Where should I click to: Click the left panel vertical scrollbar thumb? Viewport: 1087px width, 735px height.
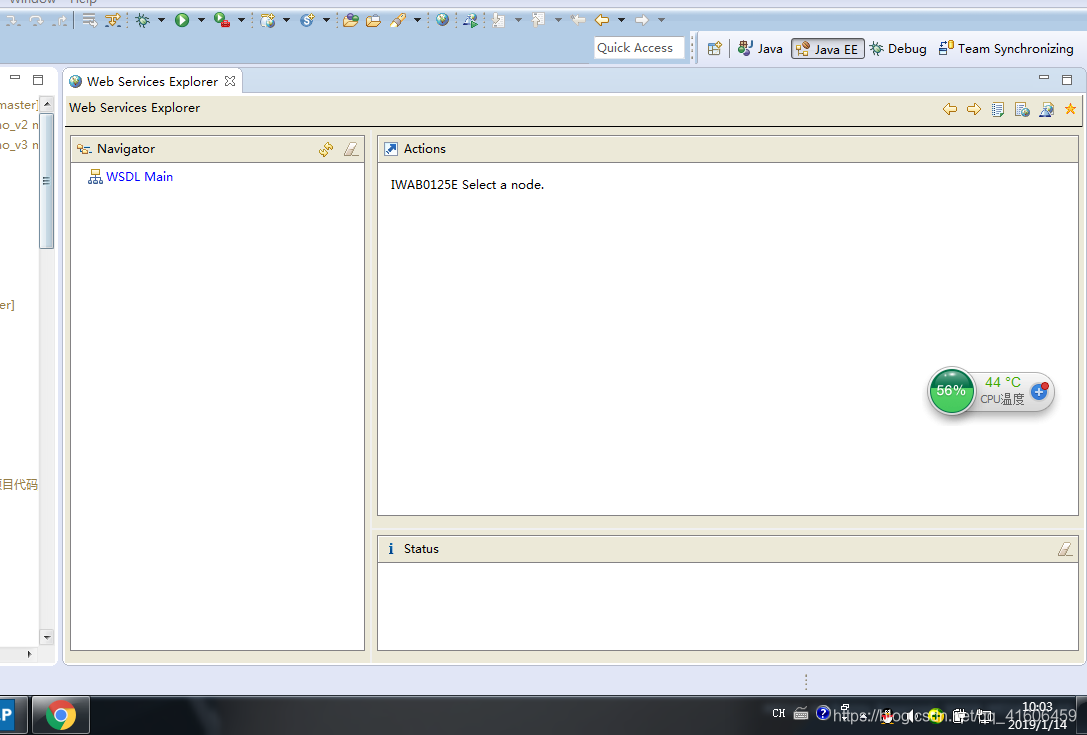click(46, 180)
